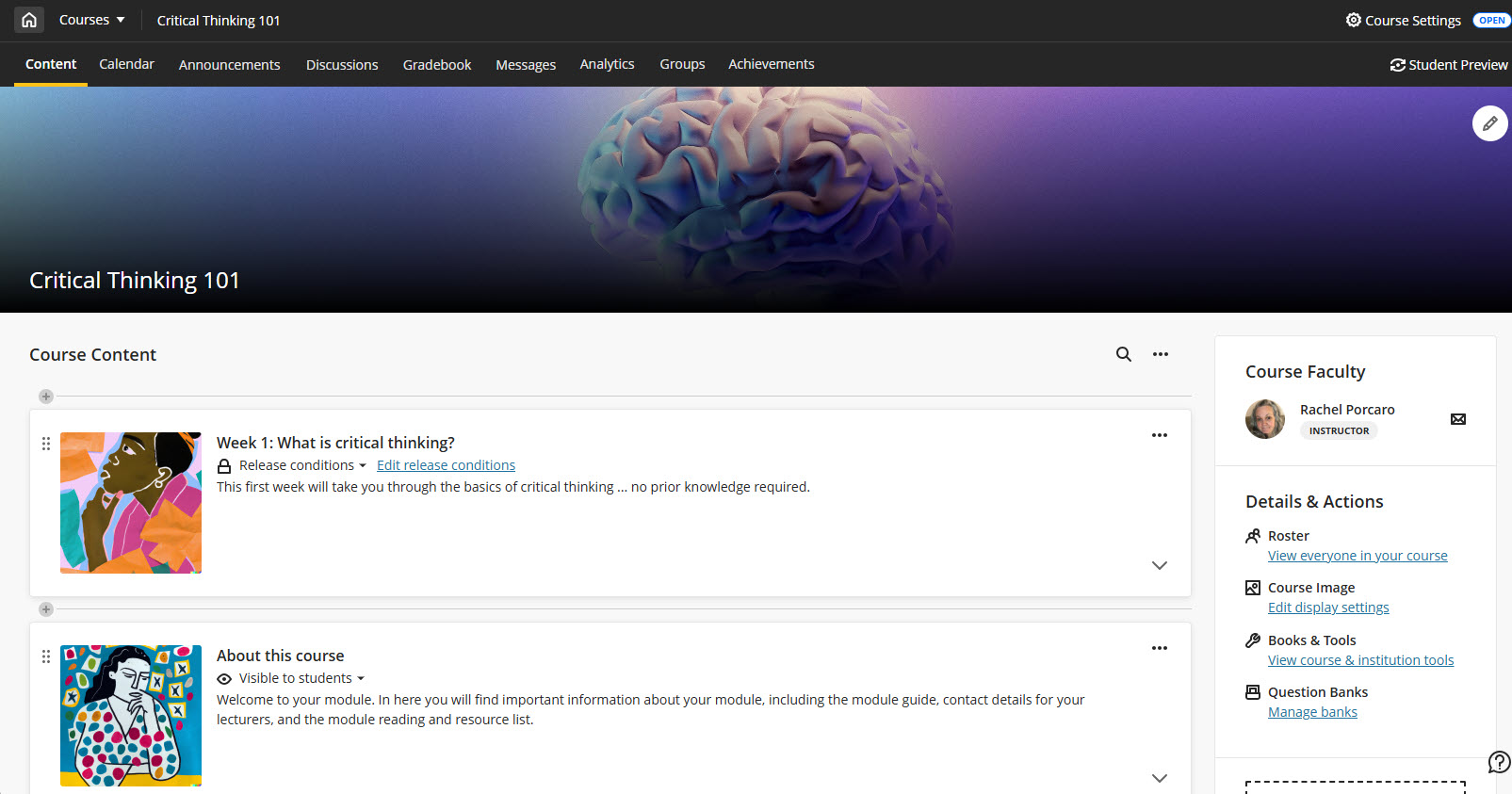
Task: Edit course banner with pencil icon
Action: [x=1490, y=123]
